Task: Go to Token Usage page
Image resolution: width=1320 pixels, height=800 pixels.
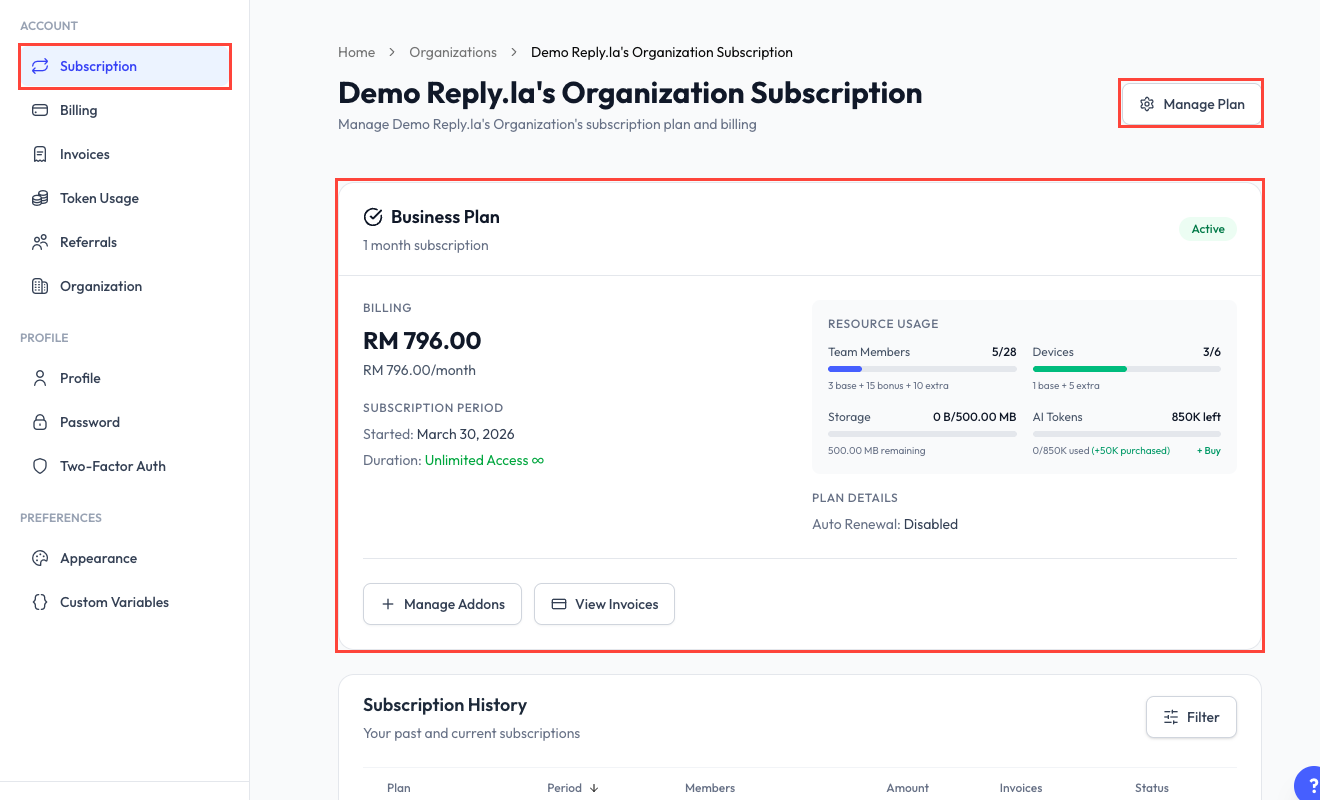Action: click(x=125, y=198)
